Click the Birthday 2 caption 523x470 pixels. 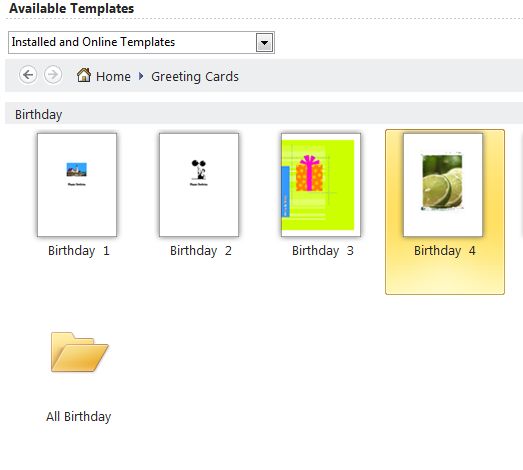click(x=201, y=251)
